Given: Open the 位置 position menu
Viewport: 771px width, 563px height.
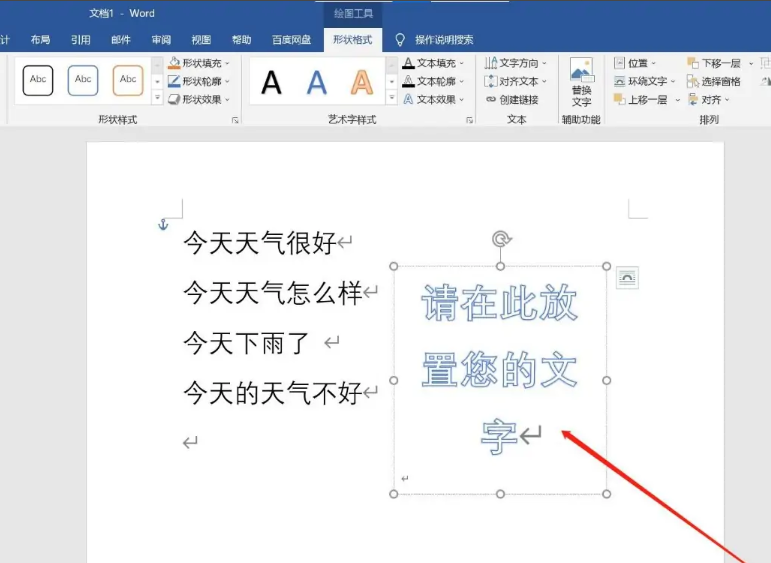Looking at the screenshot, I should [635, 63].
